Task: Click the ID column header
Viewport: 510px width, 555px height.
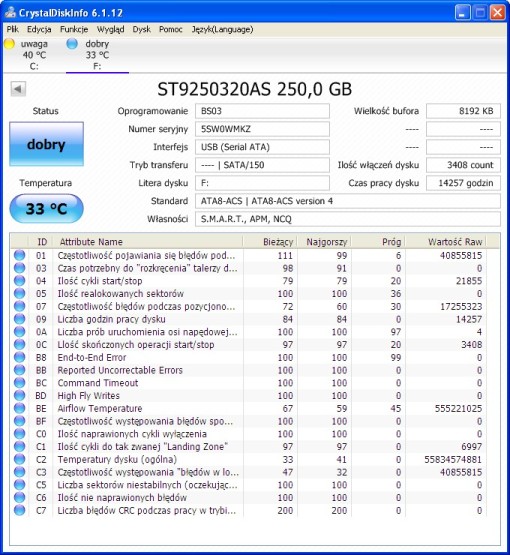Action: point(41,242)
